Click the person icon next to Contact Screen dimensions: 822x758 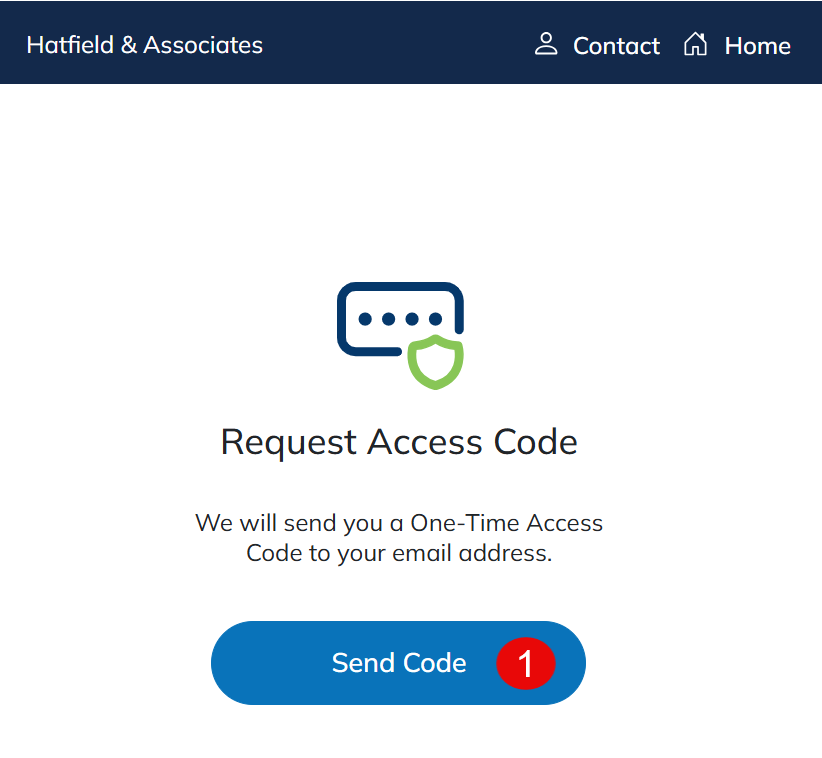point(546,44)
